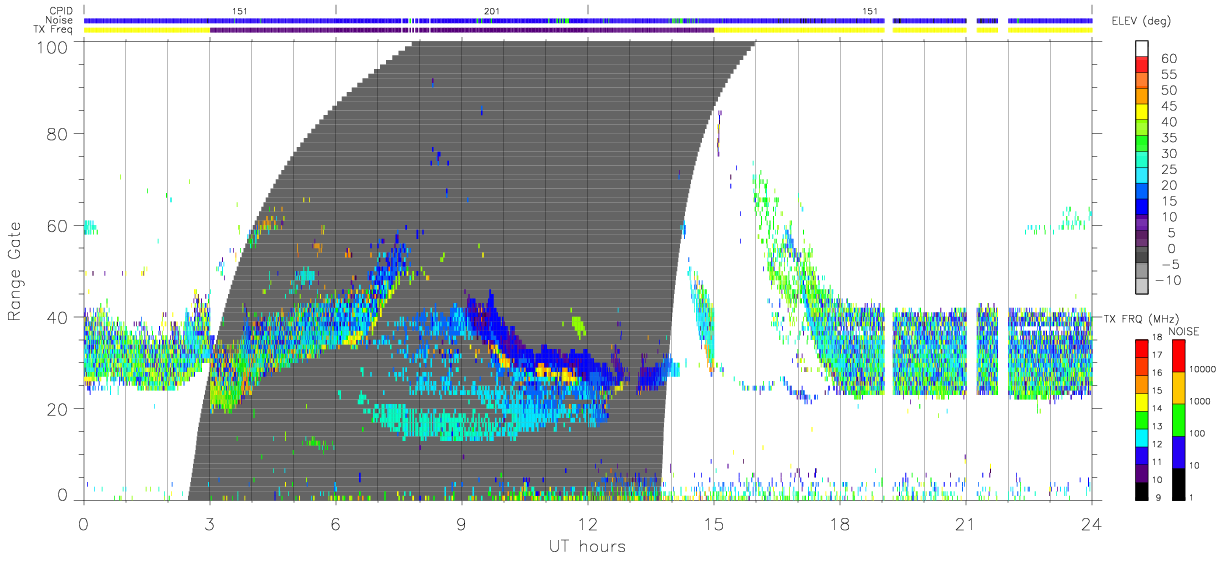This screenshot has height=567, width=1228.
Task: Click the purple TX Freq bar segment near 9 UT
Action: (x=461, y=30)
